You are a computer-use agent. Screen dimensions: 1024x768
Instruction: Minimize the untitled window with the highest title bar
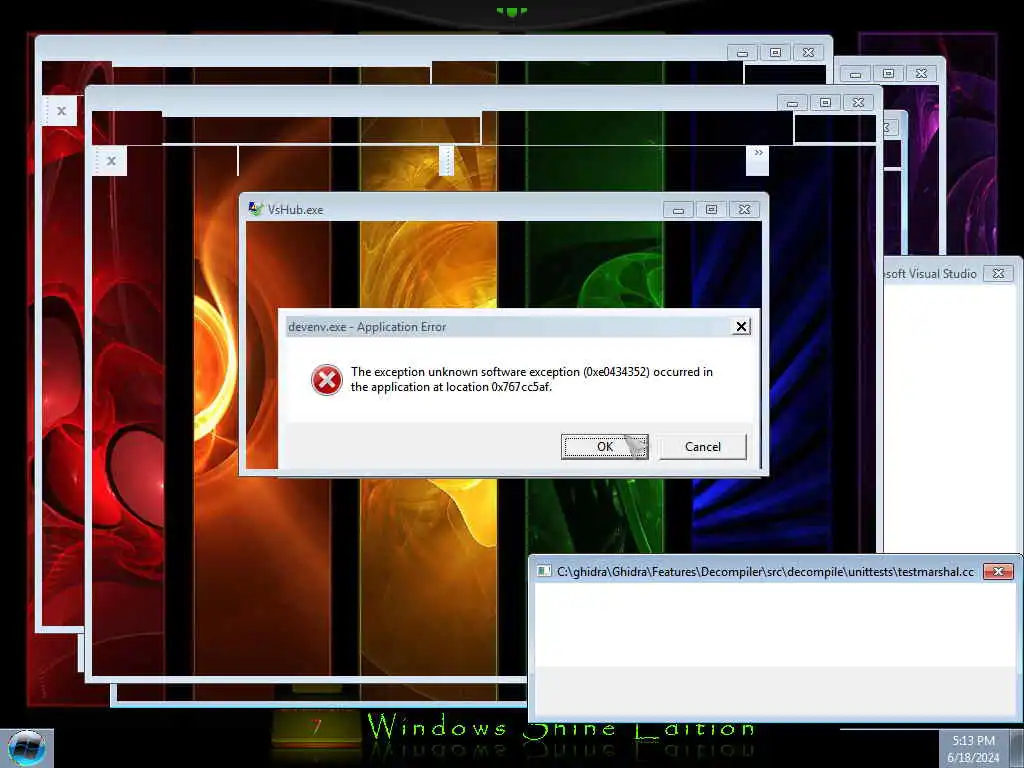point(743,53)
